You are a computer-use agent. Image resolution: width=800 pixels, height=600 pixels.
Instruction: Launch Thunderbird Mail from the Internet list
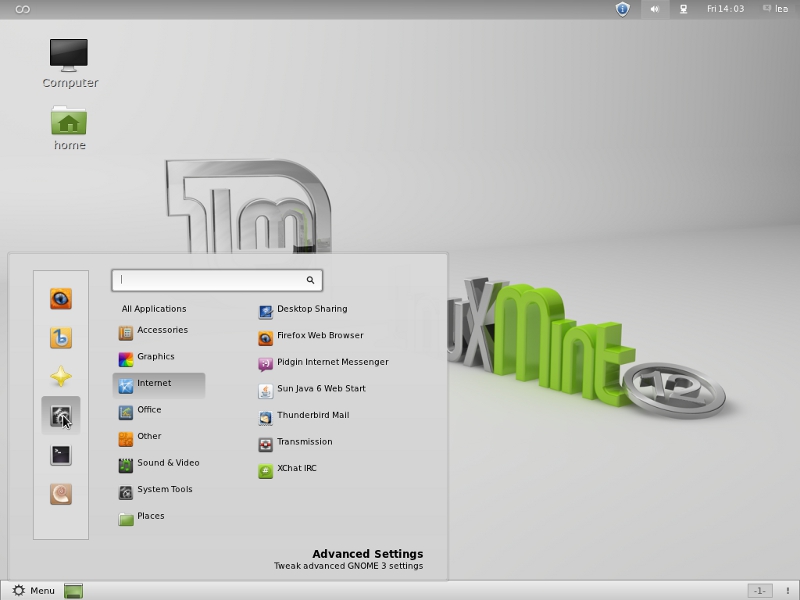(312, 415)
